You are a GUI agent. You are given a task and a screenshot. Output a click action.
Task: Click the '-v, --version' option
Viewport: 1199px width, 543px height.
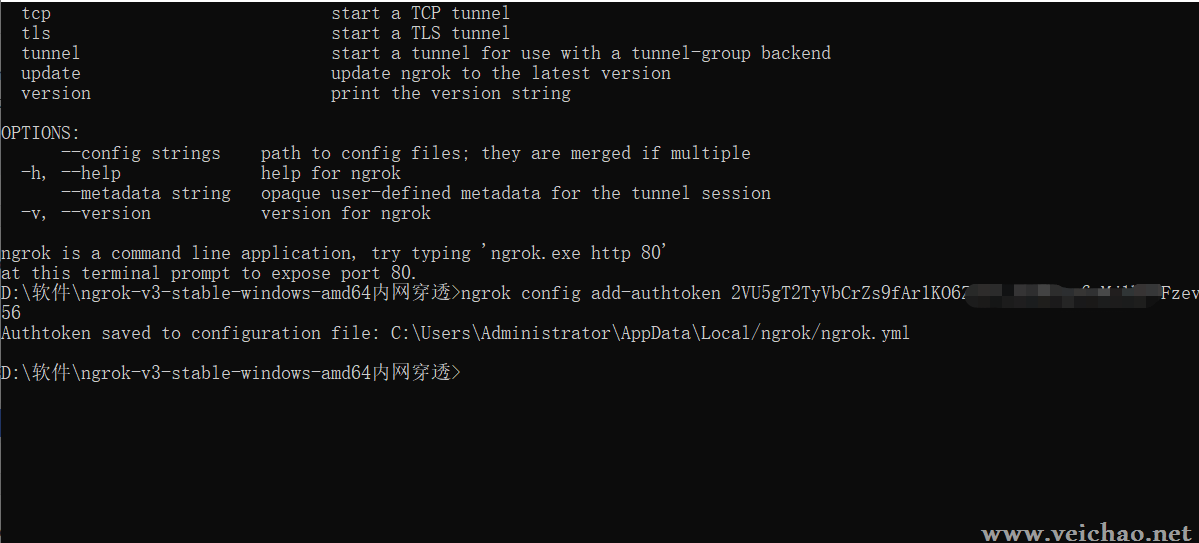tap(86, 213)
